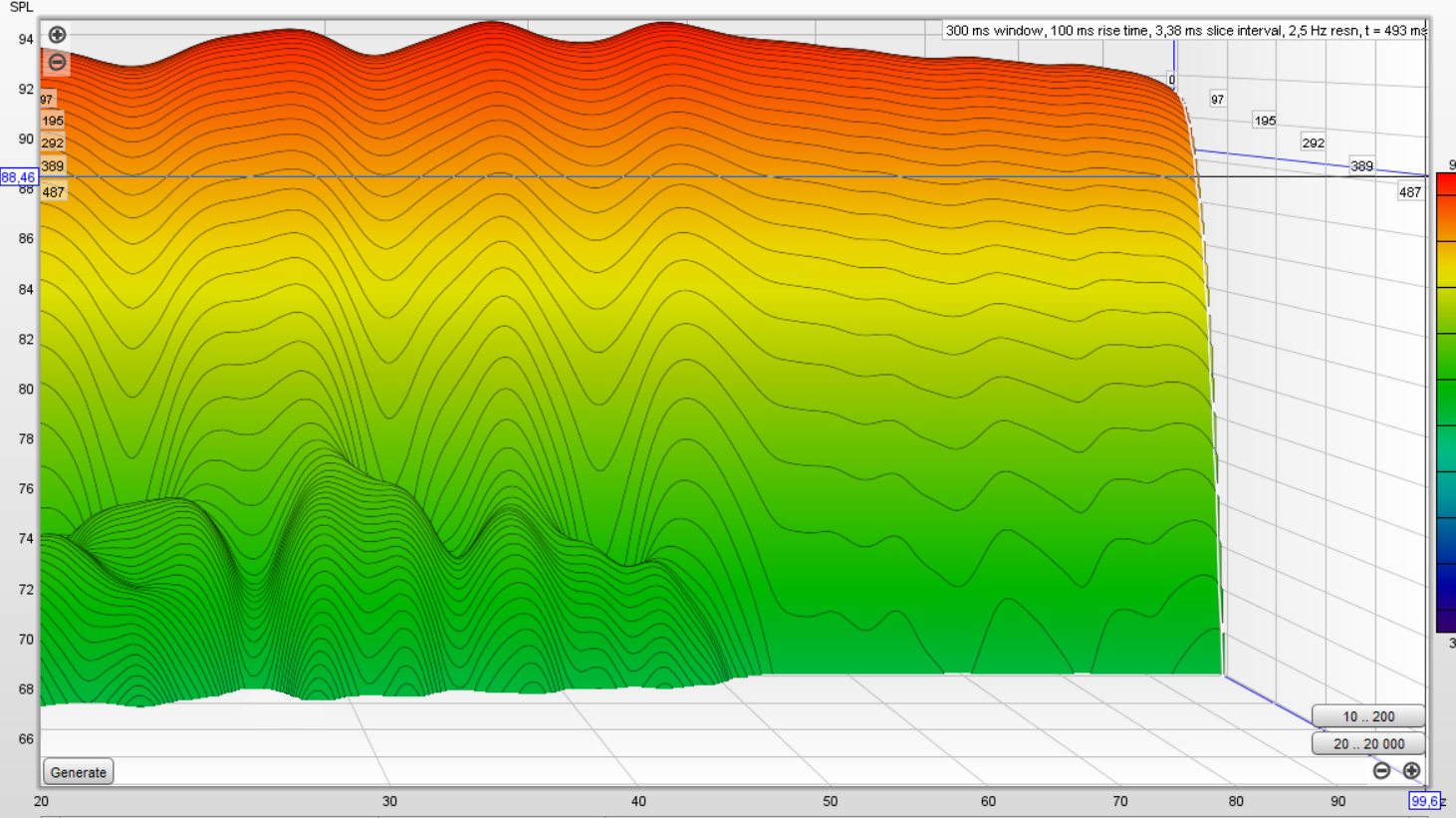Click the 94 tick on SPL axis

pyautogui.click(x=26, y=39)
